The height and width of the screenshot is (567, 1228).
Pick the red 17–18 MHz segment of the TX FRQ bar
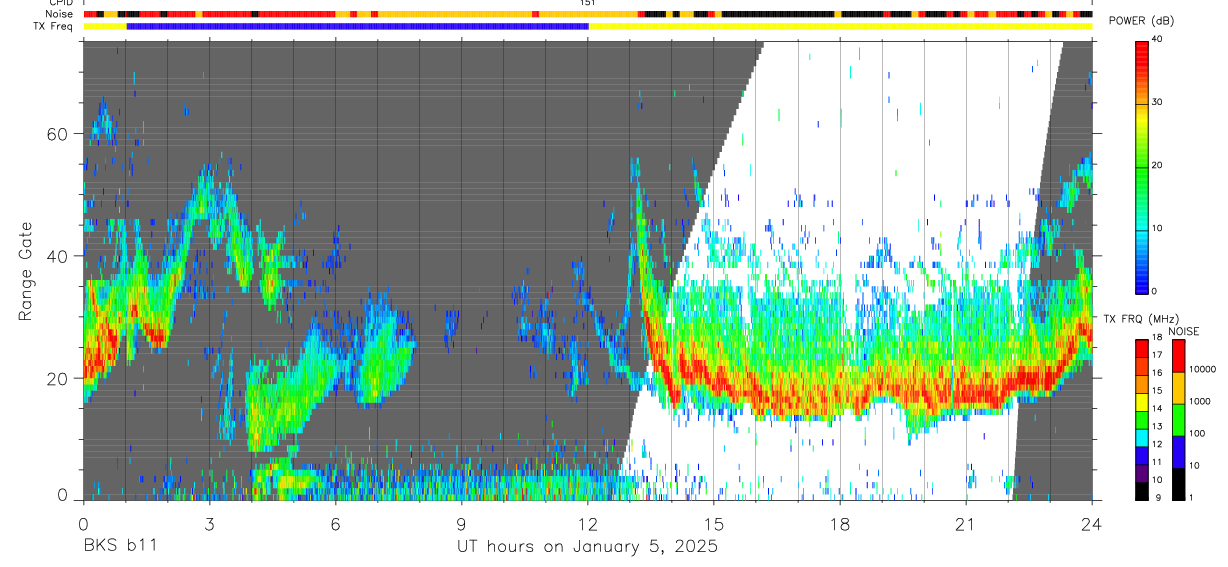[1143, 349]
